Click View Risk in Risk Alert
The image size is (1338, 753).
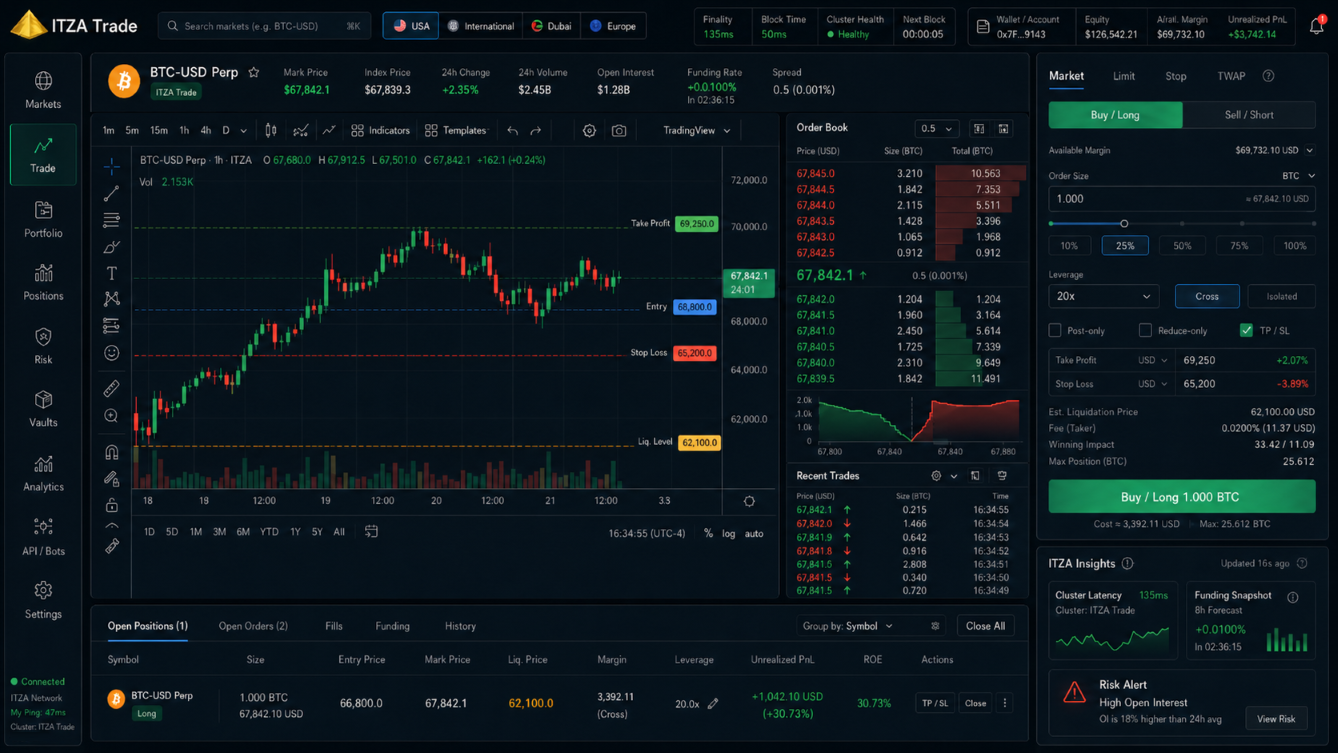coord(1276,719)
